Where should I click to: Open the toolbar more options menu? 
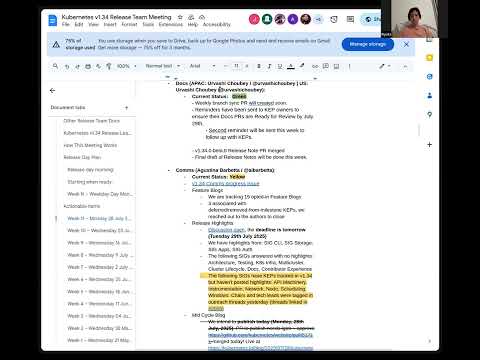coord(349,66)
